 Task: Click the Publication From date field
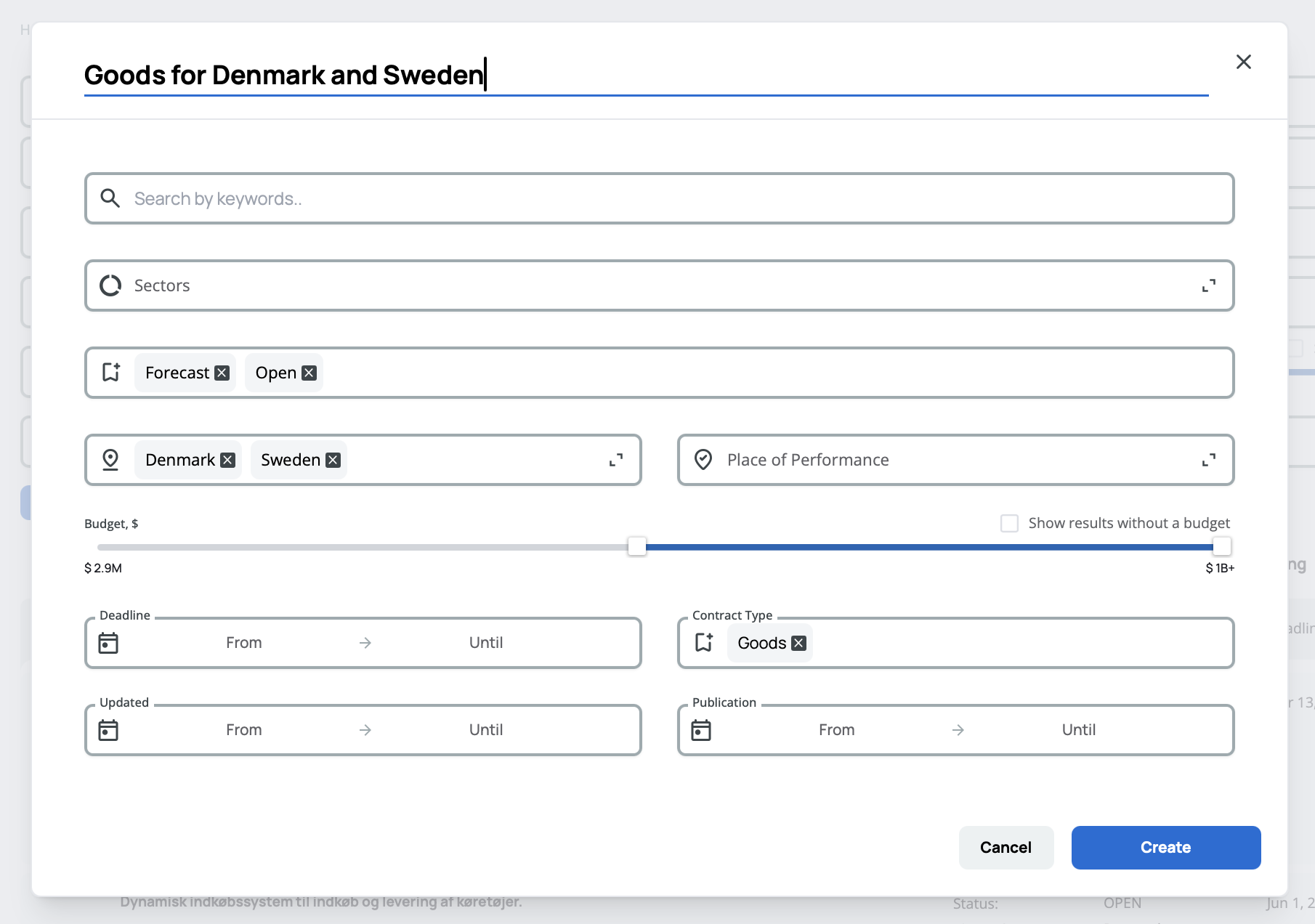(836, 730)
